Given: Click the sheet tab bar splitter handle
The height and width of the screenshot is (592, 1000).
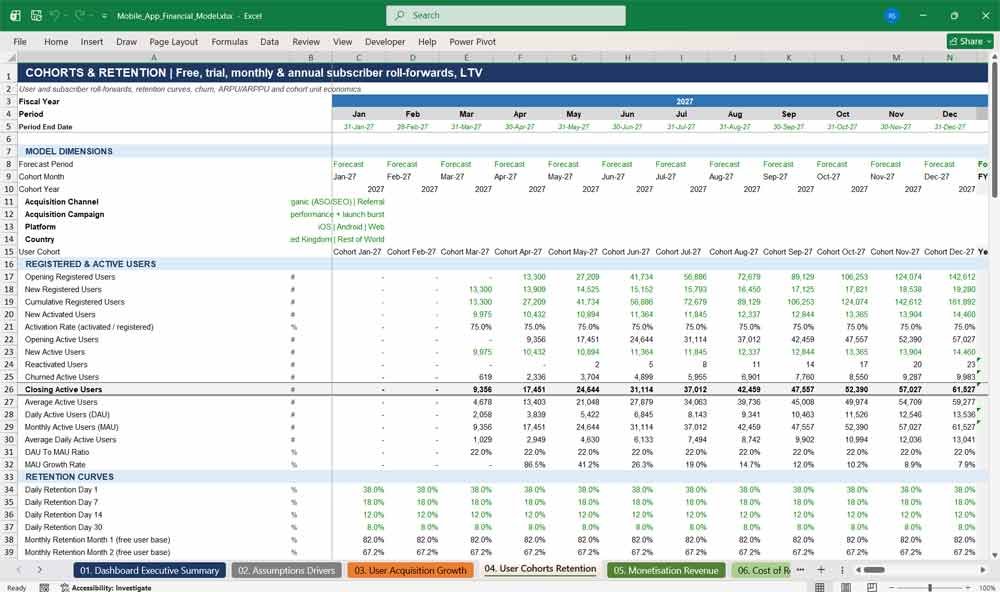Looking at the screenshot, I should point(842,570).
